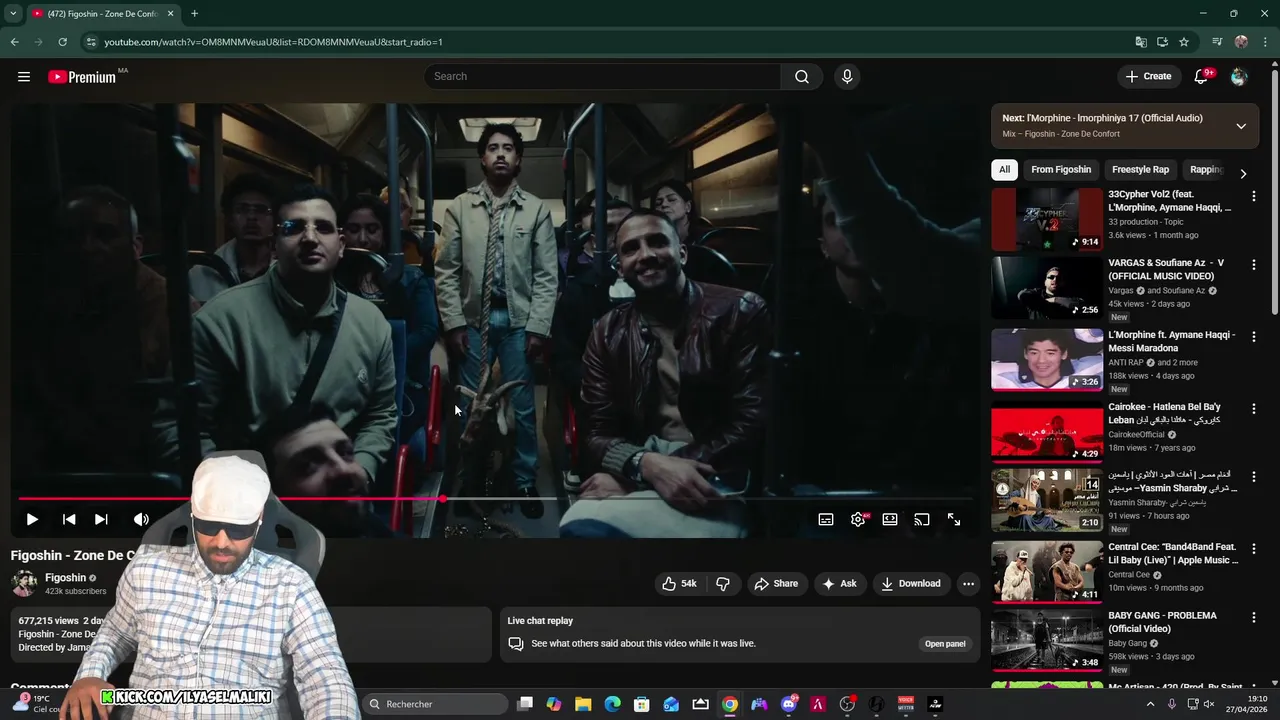
Task: Open a new browser tab
Action: 194,14
